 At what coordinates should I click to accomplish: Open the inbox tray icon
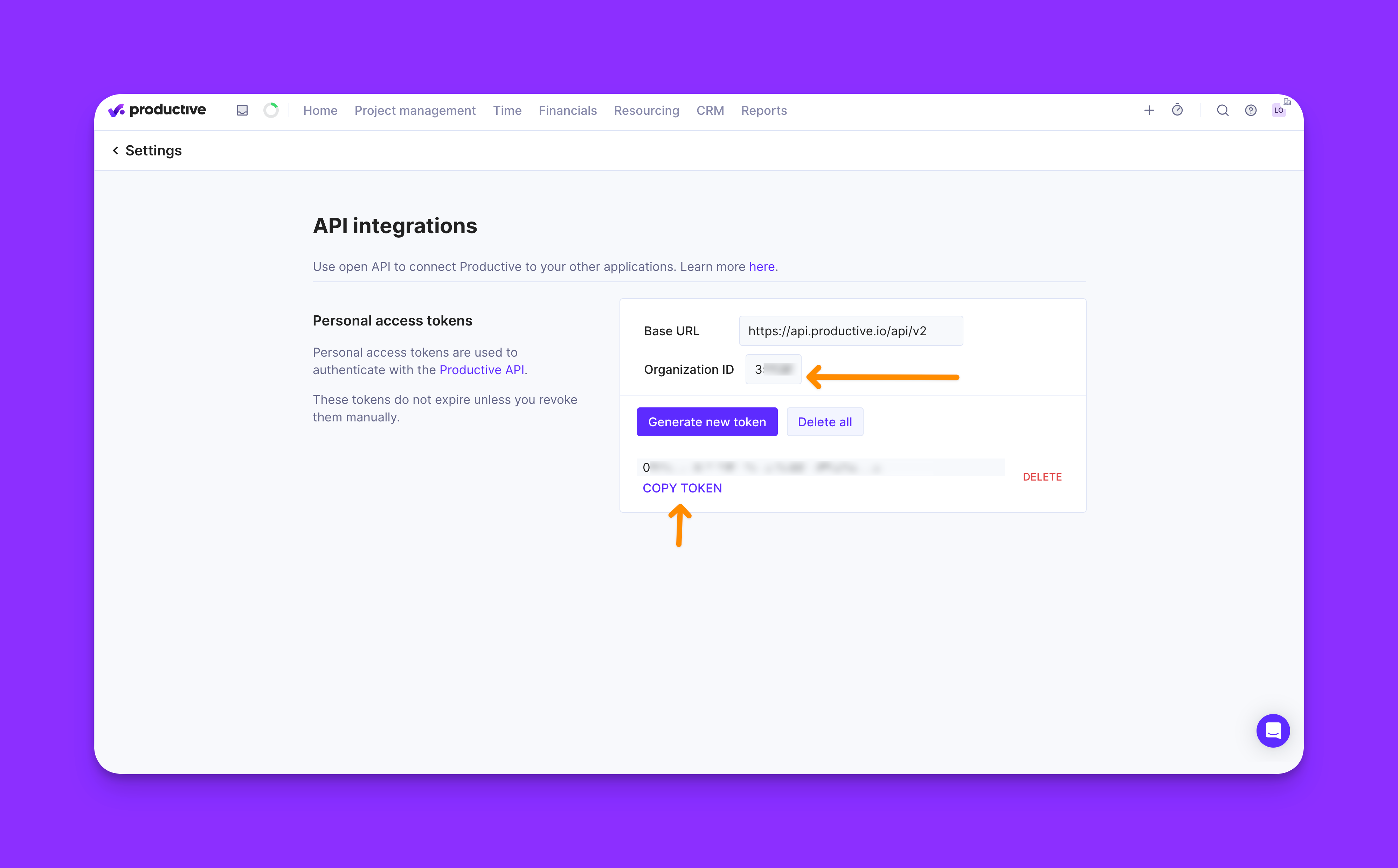click(242, 110)
